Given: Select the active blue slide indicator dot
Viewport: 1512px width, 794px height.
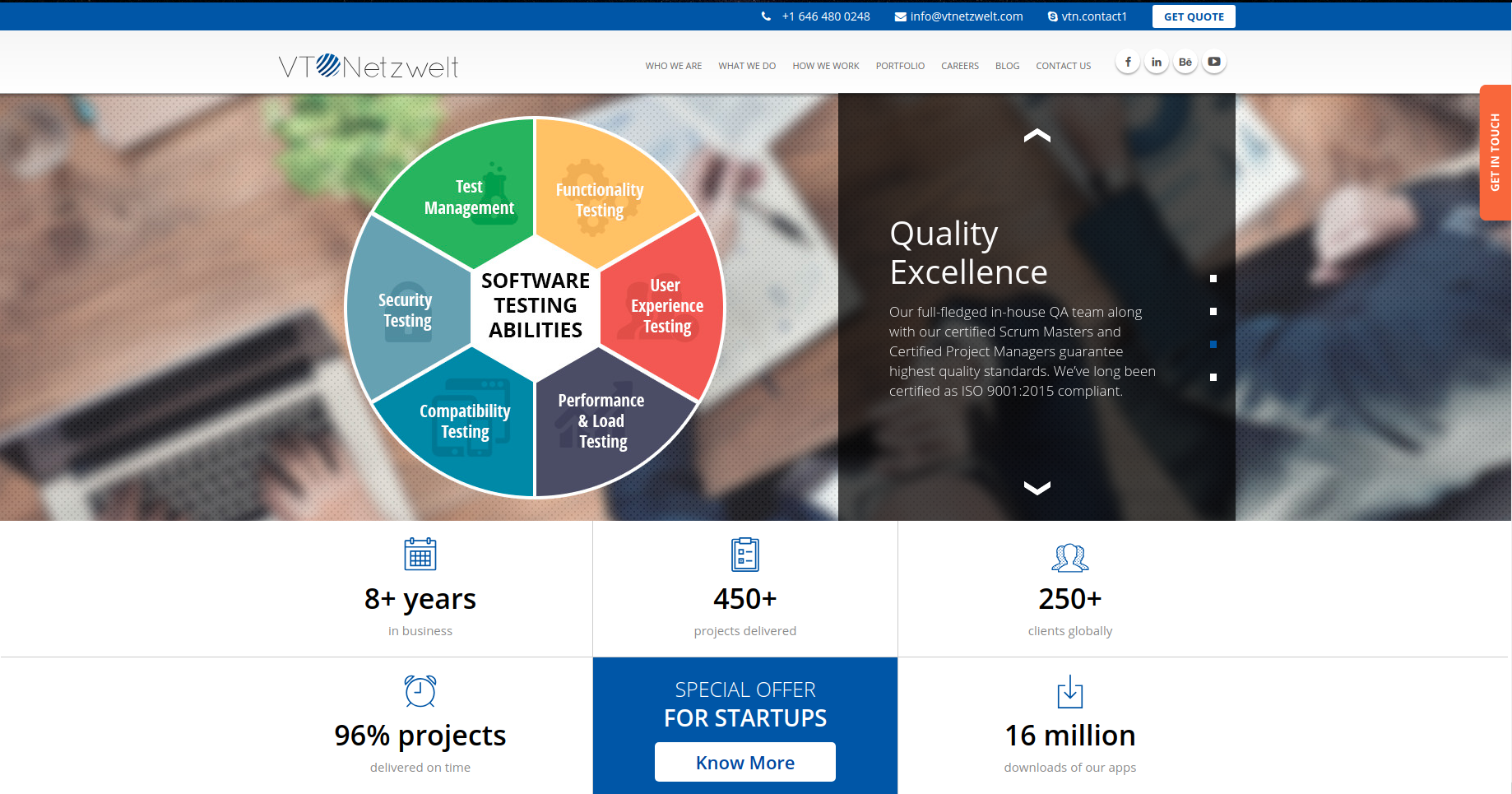Looking at the screenshot, I should point(1213,345).
